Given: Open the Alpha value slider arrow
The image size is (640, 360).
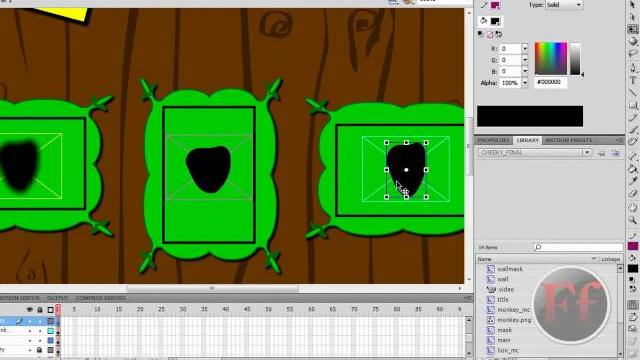Looking at the screenshot, I should pyautogui.click(x=525, y=83).
